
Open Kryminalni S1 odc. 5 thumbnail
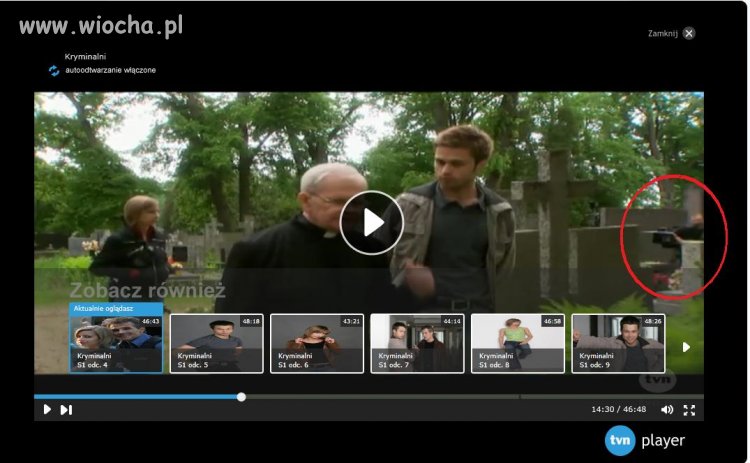217,343
